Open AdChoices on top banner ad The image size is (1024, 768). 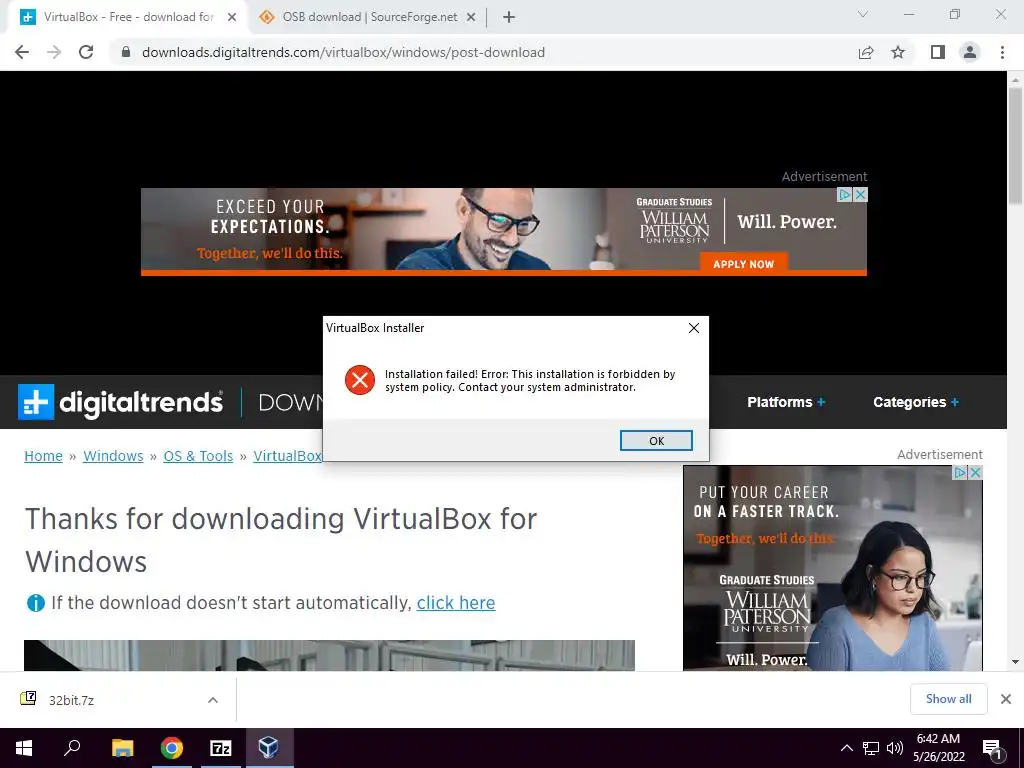point(845,195)
